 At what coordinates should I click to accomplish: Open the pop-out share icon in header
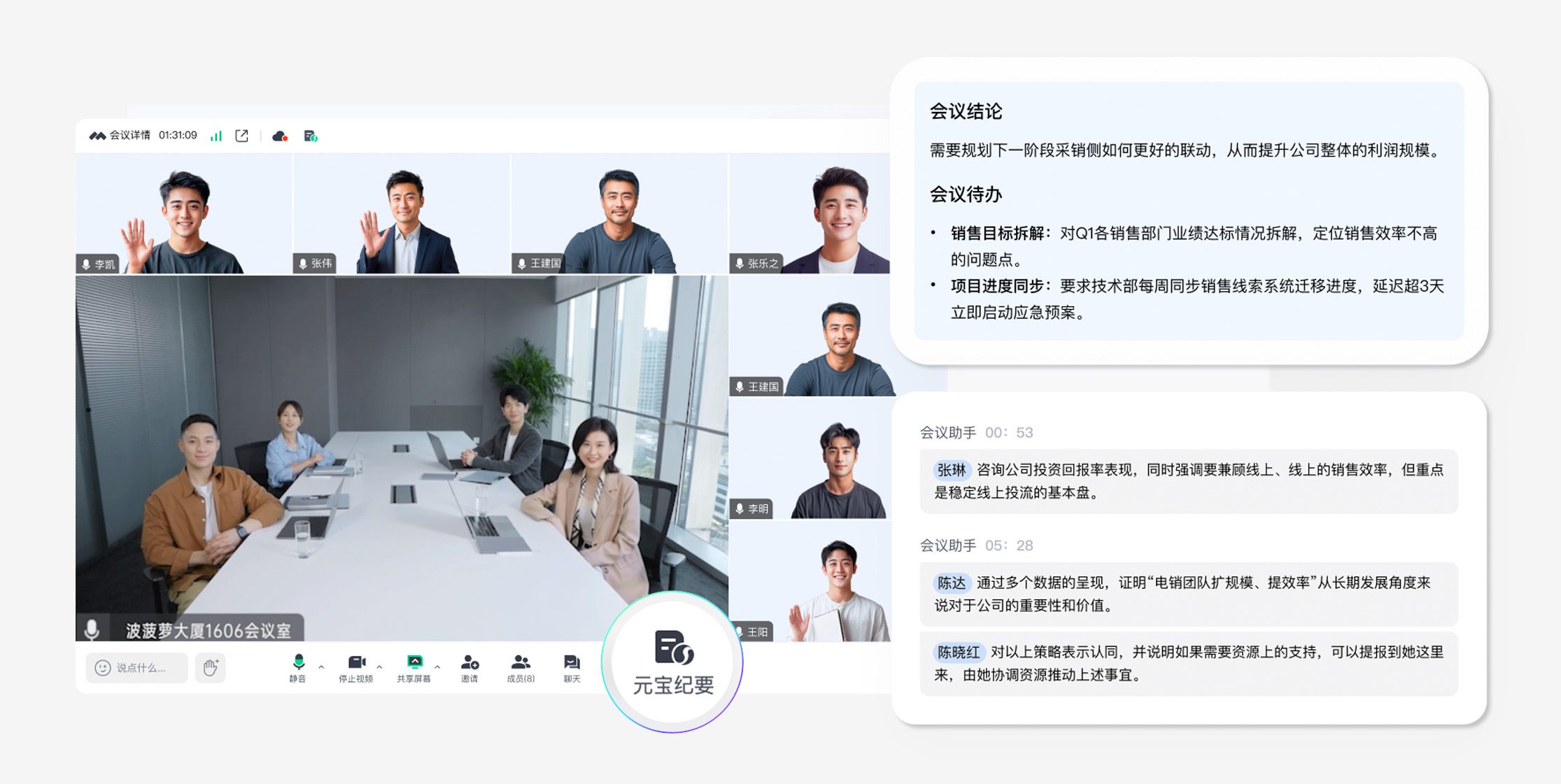[x=242, y=136]
